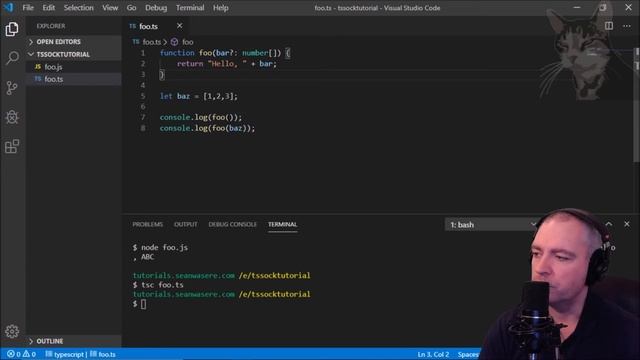
Task: Click the VS Code logo icon
Action: (8, 7)
